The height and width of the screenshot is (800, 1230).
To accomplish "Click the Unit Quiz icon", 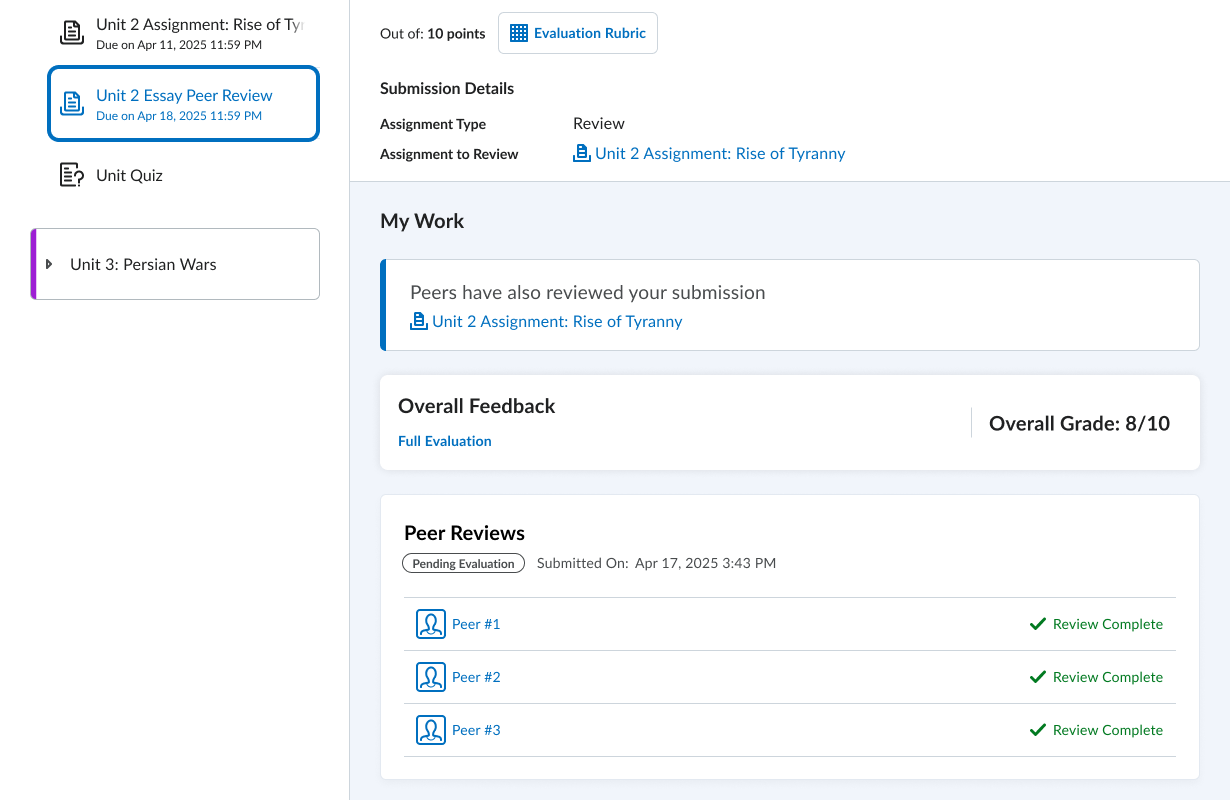I will [x=72, y=176].
